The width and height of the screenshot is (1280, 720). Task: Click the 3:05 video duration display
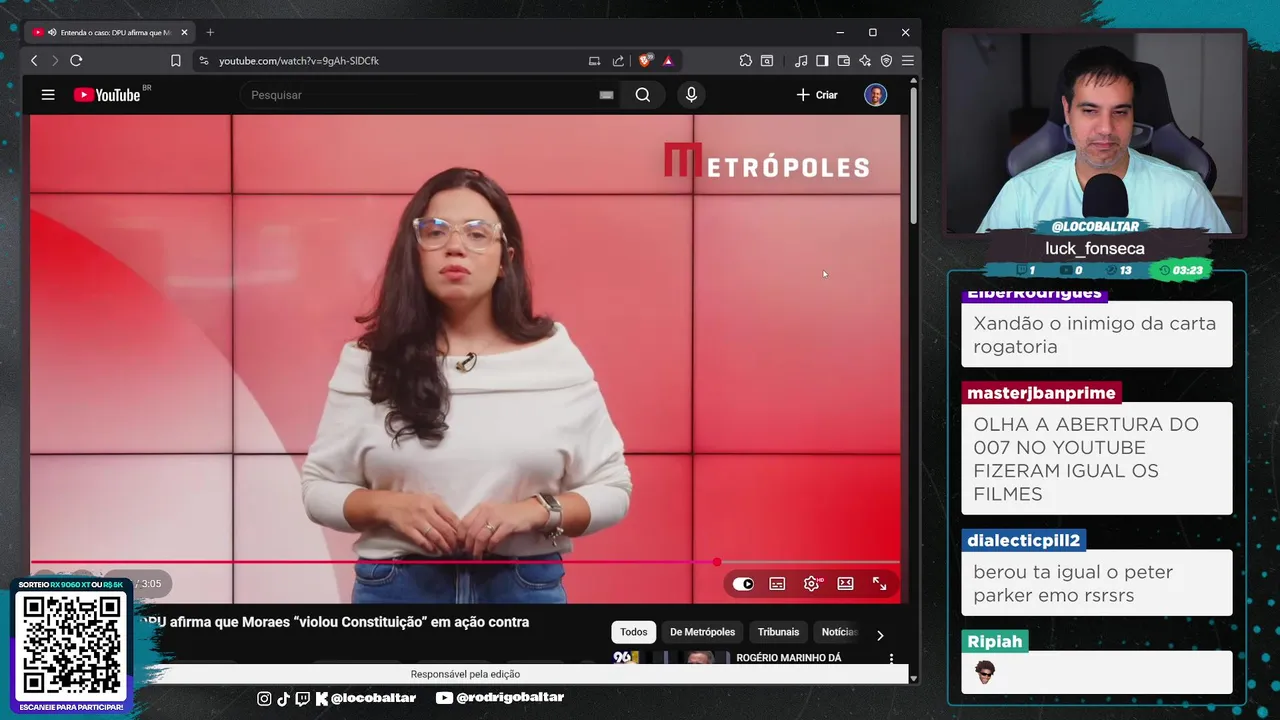(150, 584)
